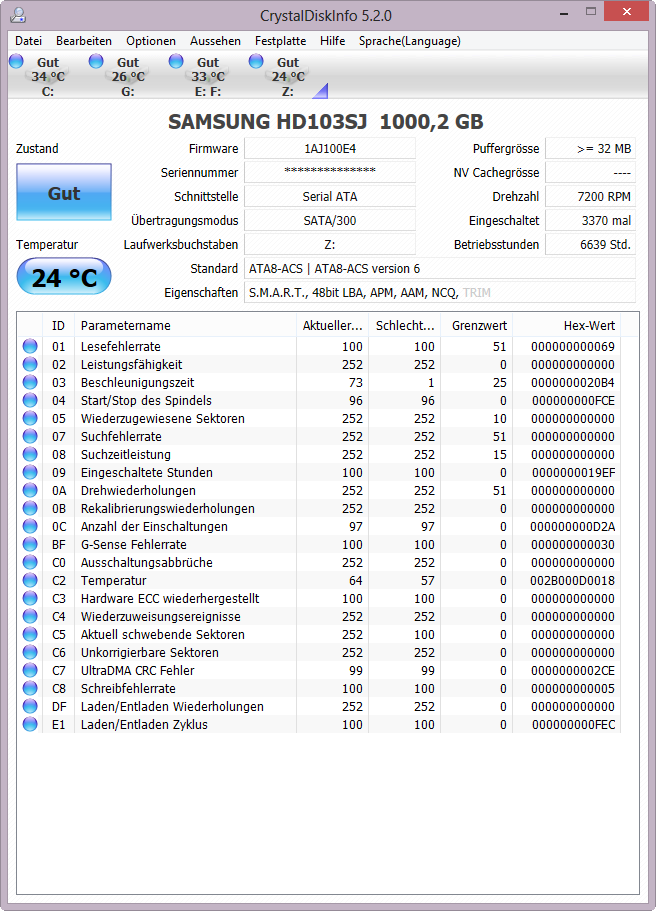Click the Parametername column header

[x=185, y=325]
